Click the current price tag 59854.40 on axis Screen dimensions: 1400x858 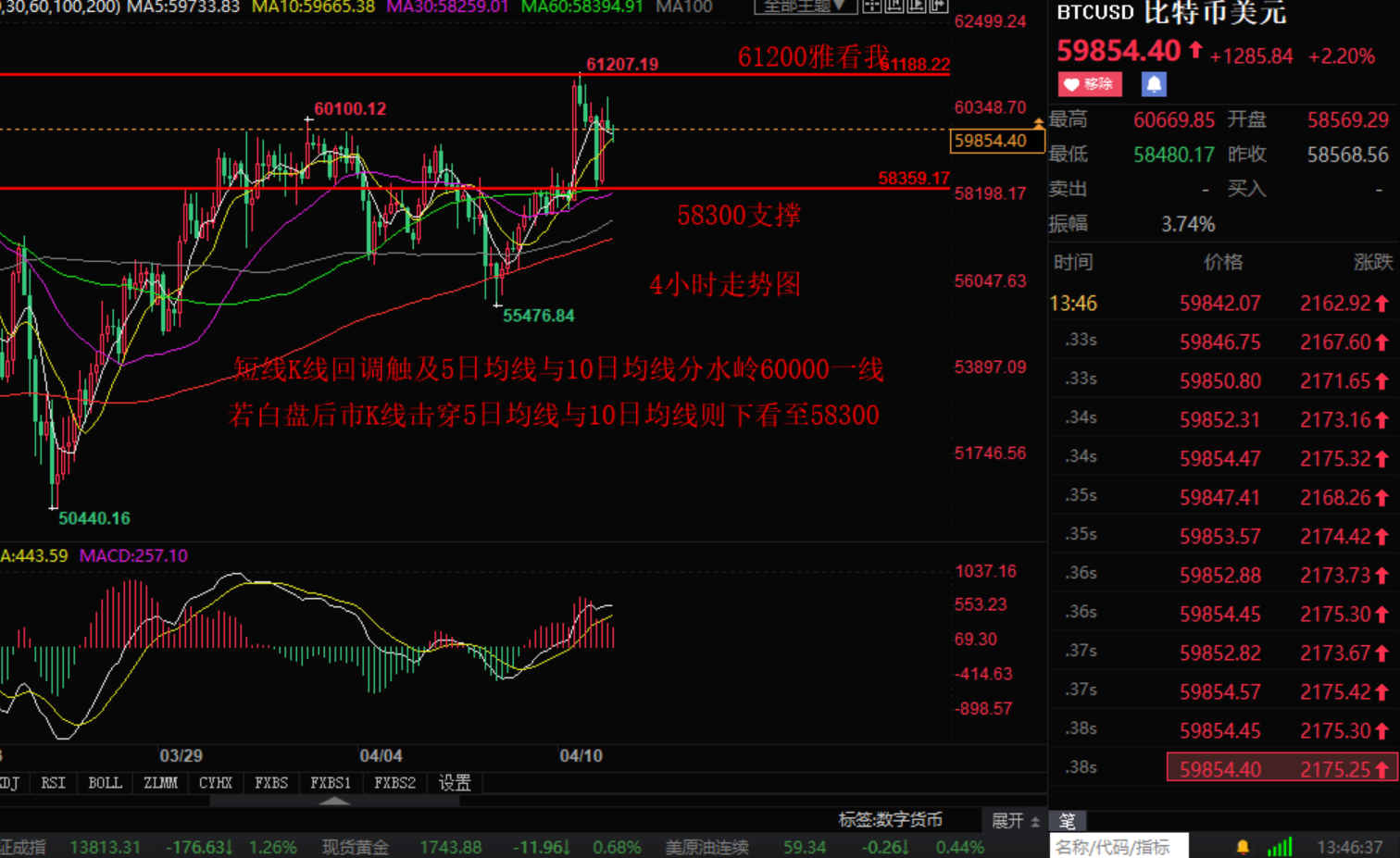click(997, 141)
